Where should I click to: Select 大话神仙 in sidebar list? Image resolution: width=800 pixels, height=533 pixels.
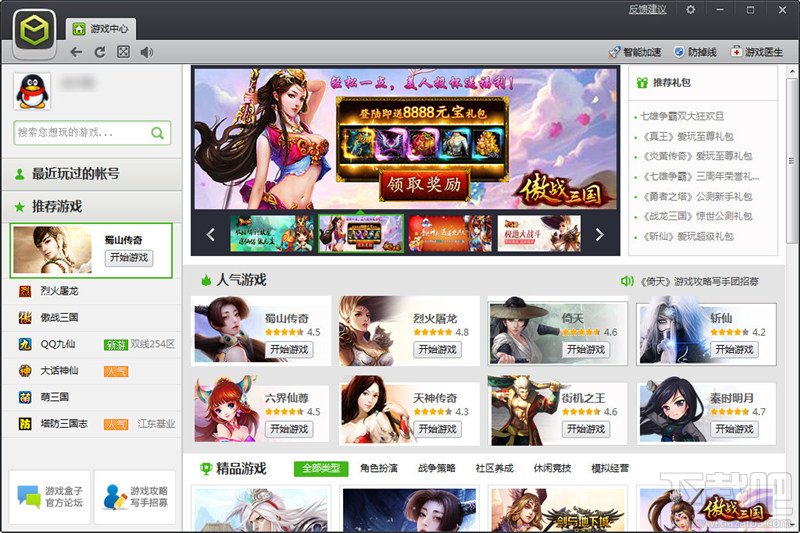[x=92, y=371]
